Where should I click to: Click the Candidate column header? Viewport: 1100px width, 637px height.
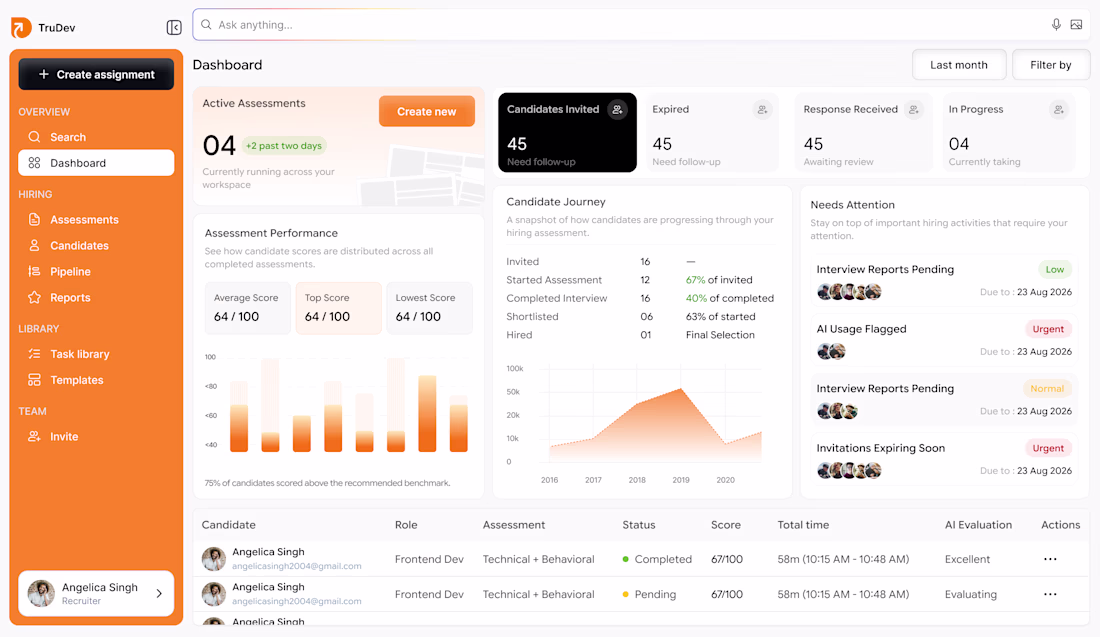pyautogui.click(x=229, y=525)
